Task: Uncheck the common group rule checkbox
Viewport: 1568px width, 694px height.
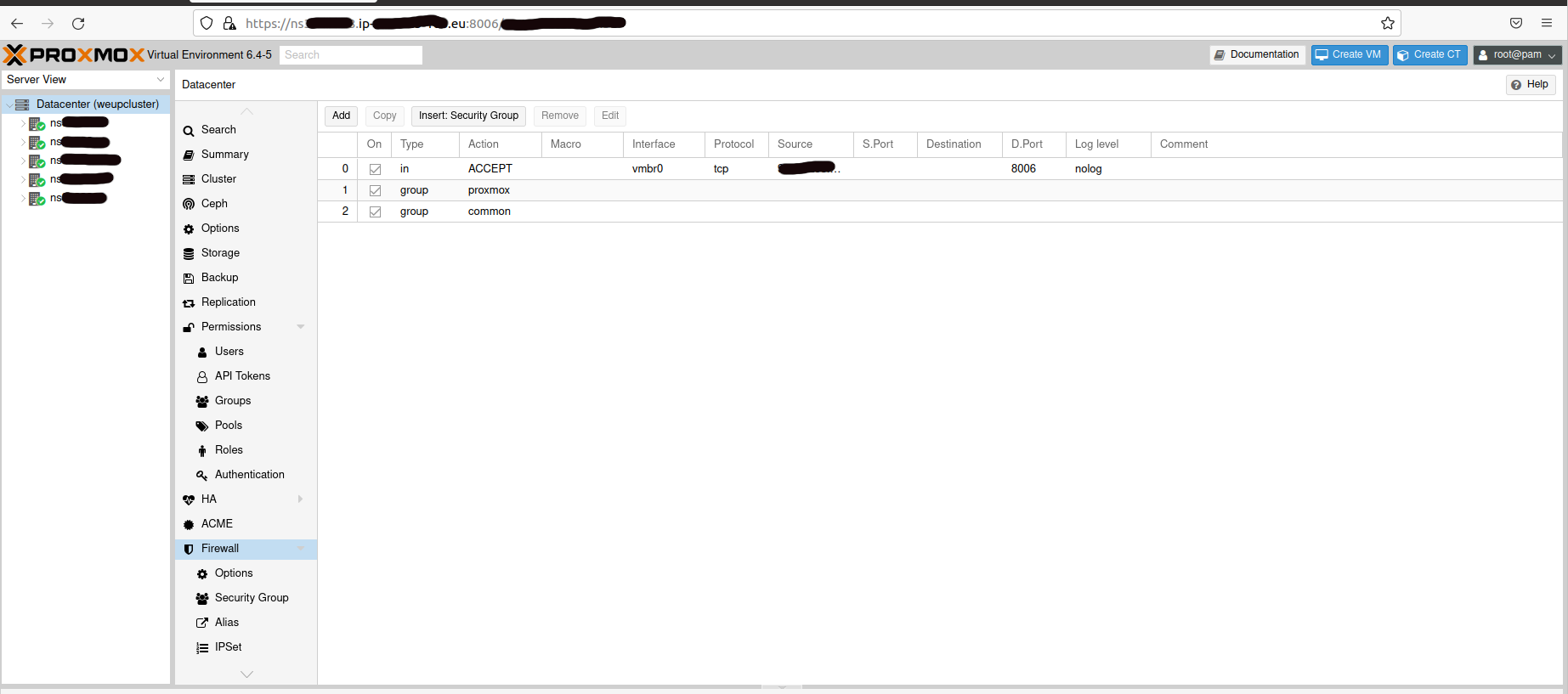Action: (x=375, y=212)
